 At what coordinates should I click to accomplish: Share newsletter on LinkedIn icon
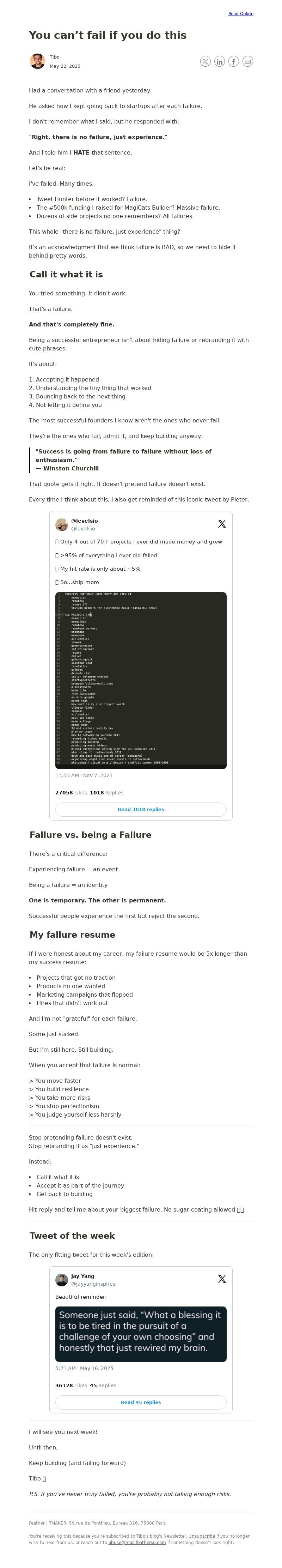click(x=219, y=61)
